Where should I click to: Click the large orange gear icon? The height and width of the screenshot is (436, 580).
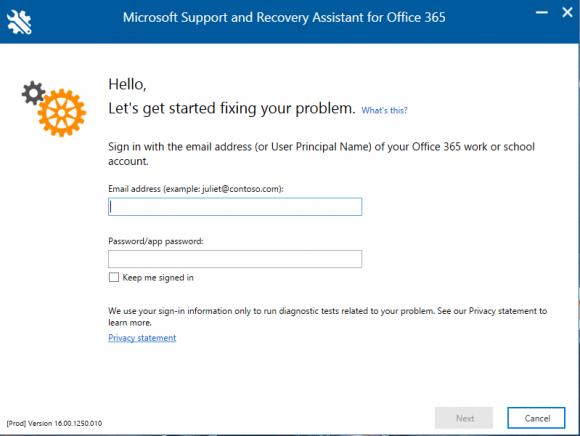click(61, 113)
